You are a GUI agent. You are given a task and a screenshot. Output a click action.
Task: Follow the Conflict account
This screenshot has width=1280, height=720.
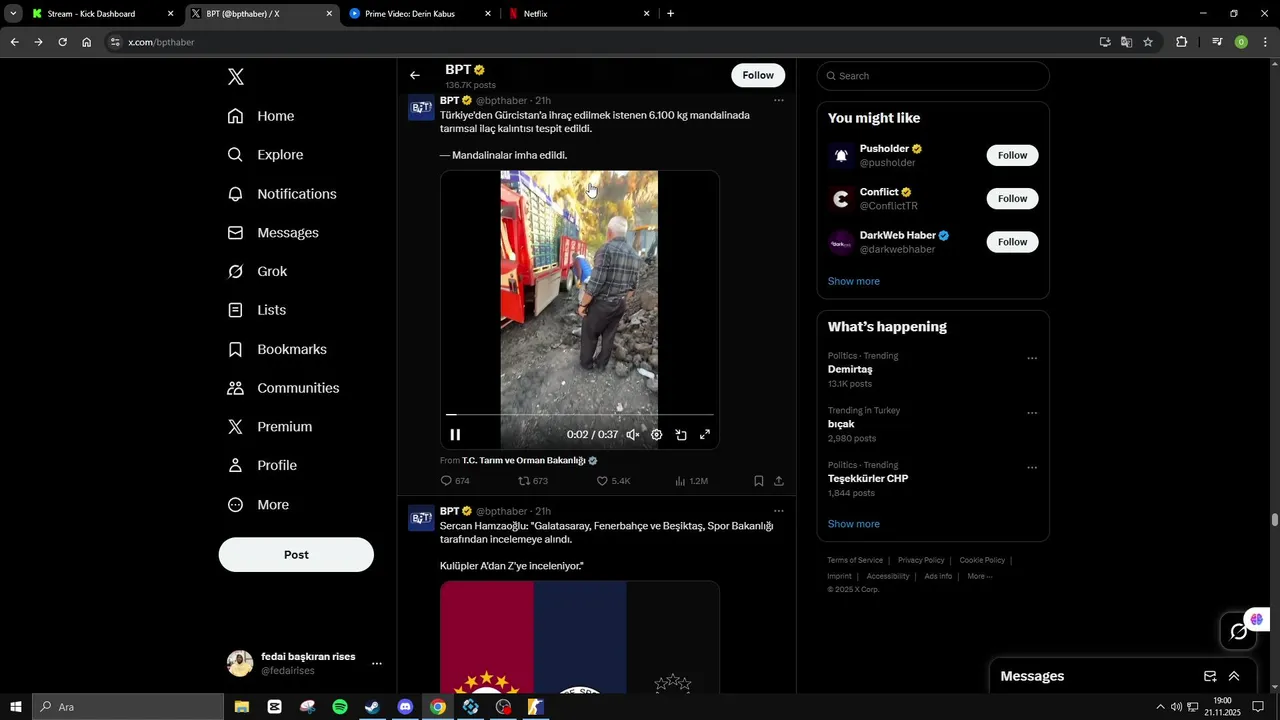pyautogui.click(x=1012, y=198)
